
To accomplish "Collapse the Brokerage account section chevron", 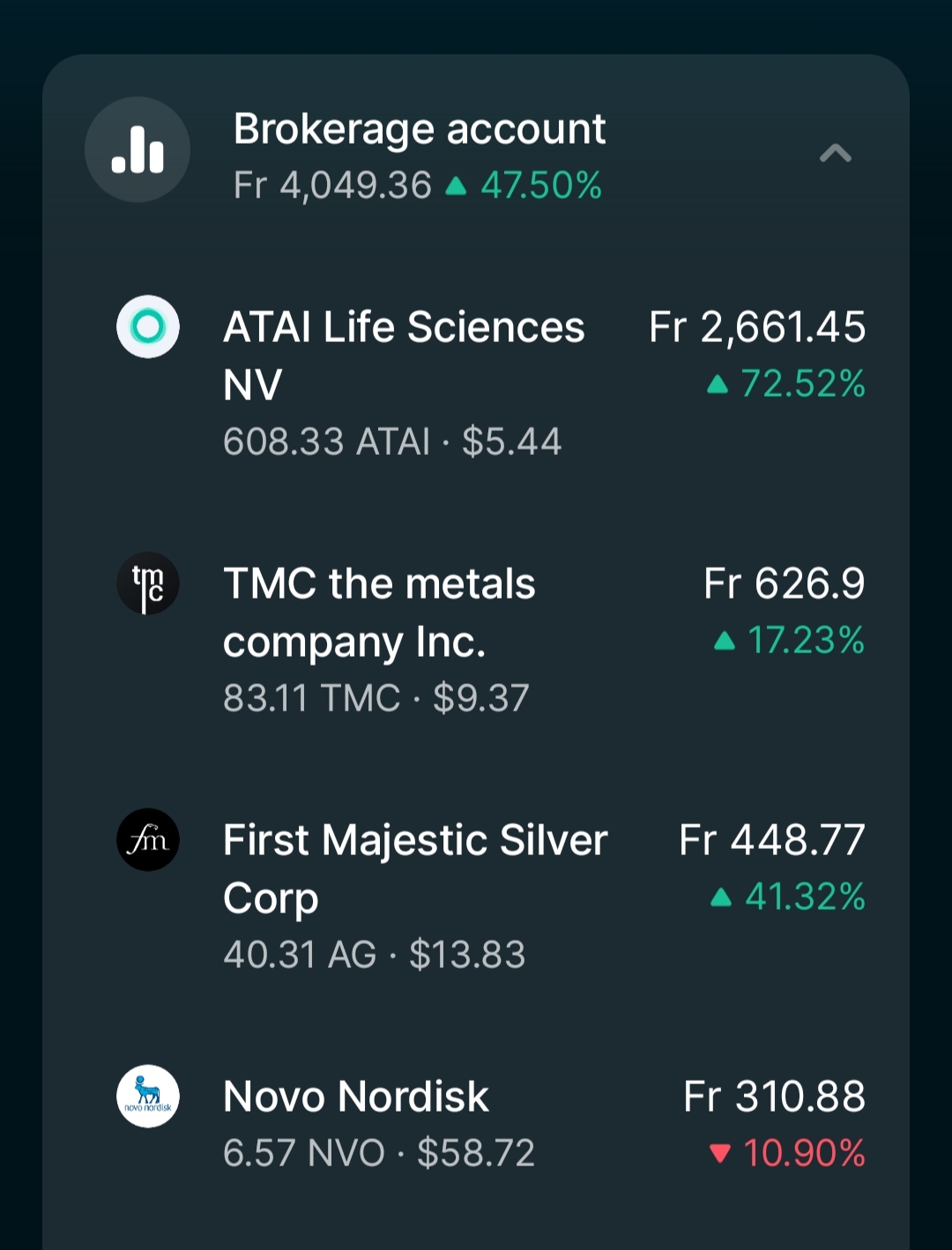I will [x=835, y=153].
